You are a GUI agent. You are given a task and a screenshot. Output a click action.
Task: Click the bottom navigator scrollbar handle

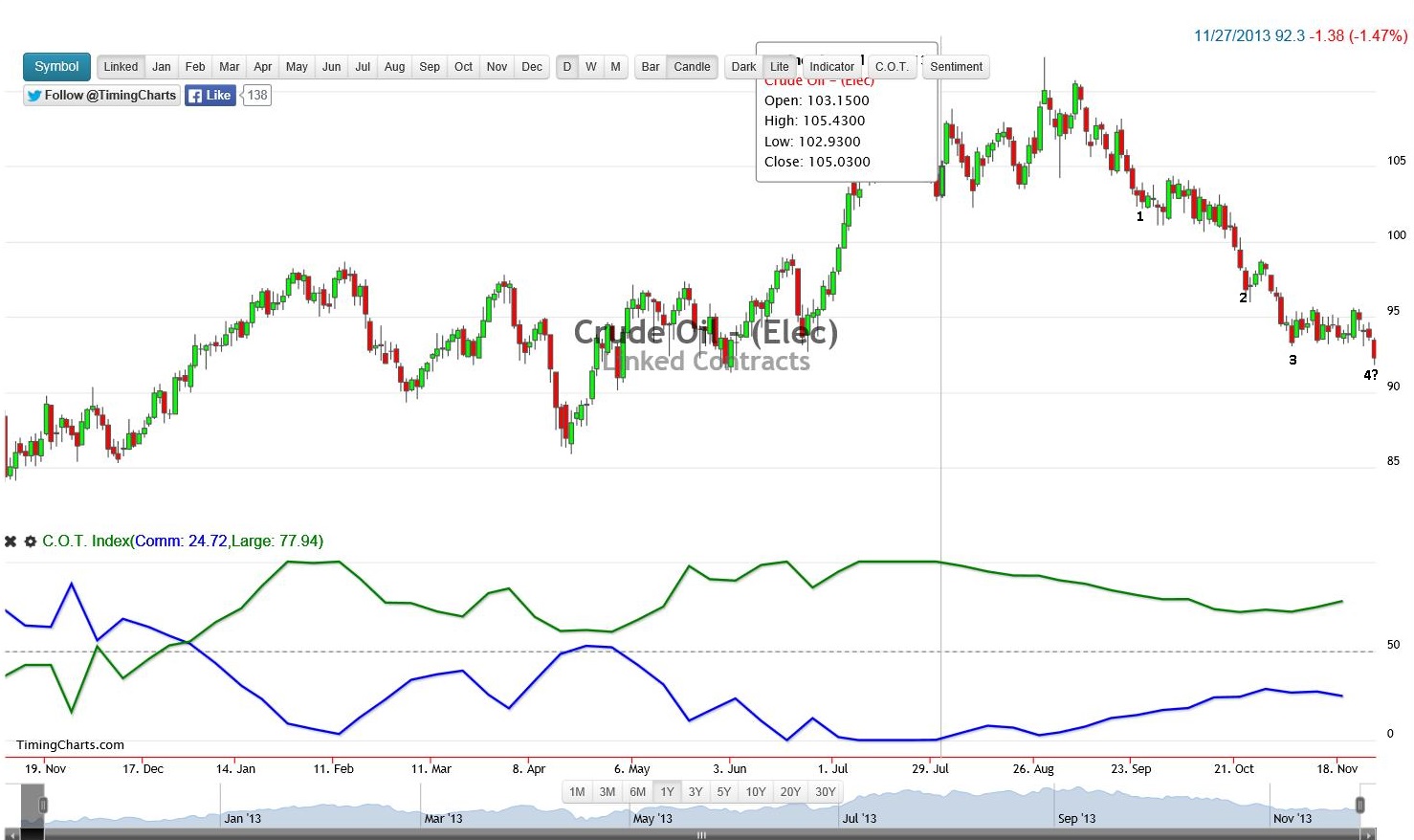699,834
